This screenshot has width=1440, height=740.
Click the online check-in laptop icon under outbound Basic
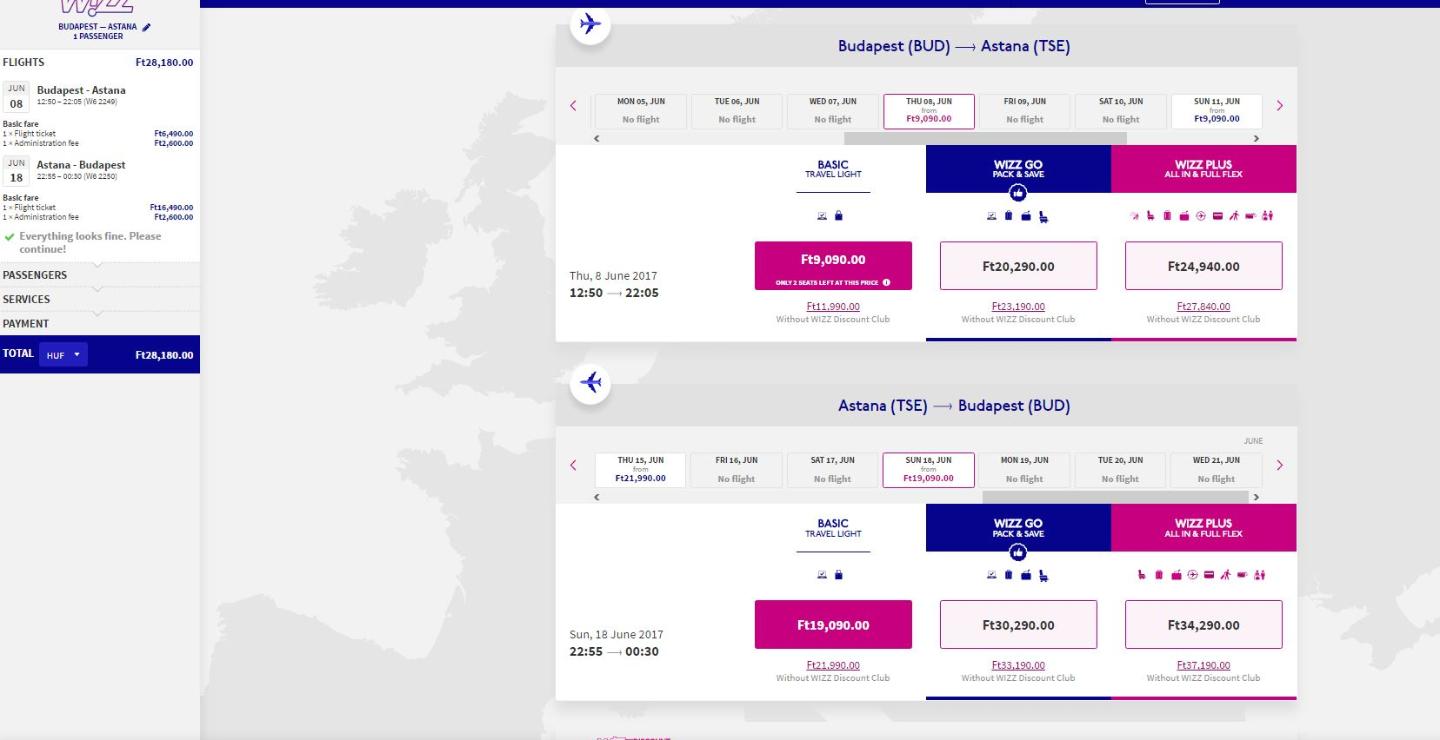click(822, 215)
